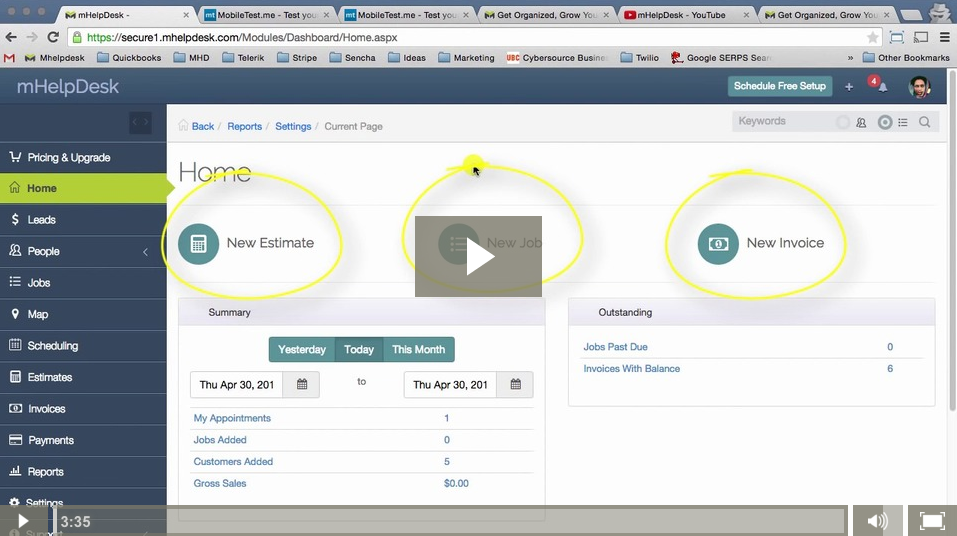Open Customers Added link
The width and height of the screenshot is (957, 536).
[x=233, y=462]
